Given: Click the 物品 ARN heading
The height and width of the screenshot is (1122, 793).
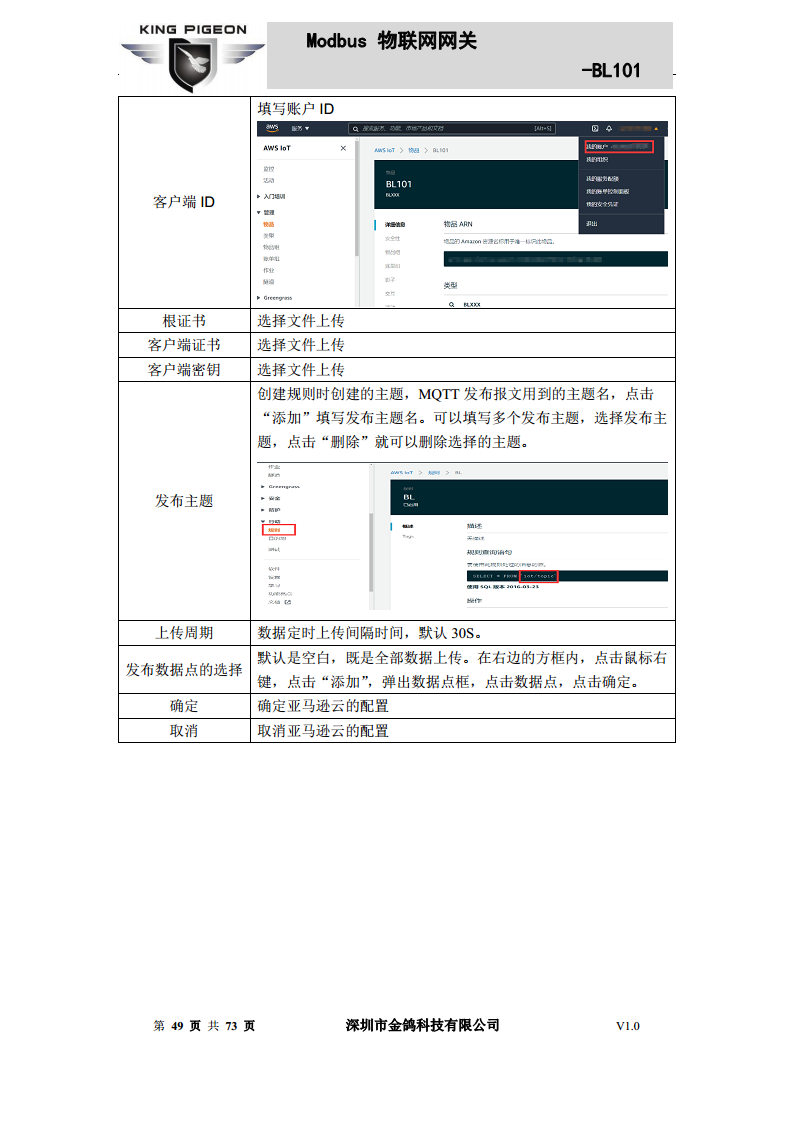Looking at the screenshot, I should pyautogui.click(x=458, y=224).
